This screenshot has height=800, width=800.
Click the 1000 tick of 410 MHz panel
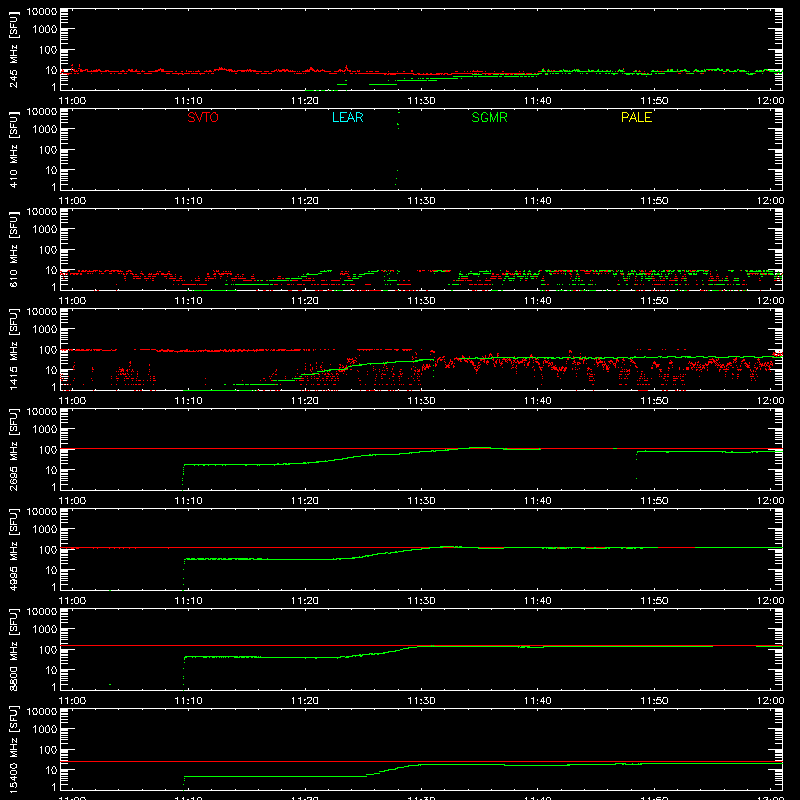click(45, 130)
